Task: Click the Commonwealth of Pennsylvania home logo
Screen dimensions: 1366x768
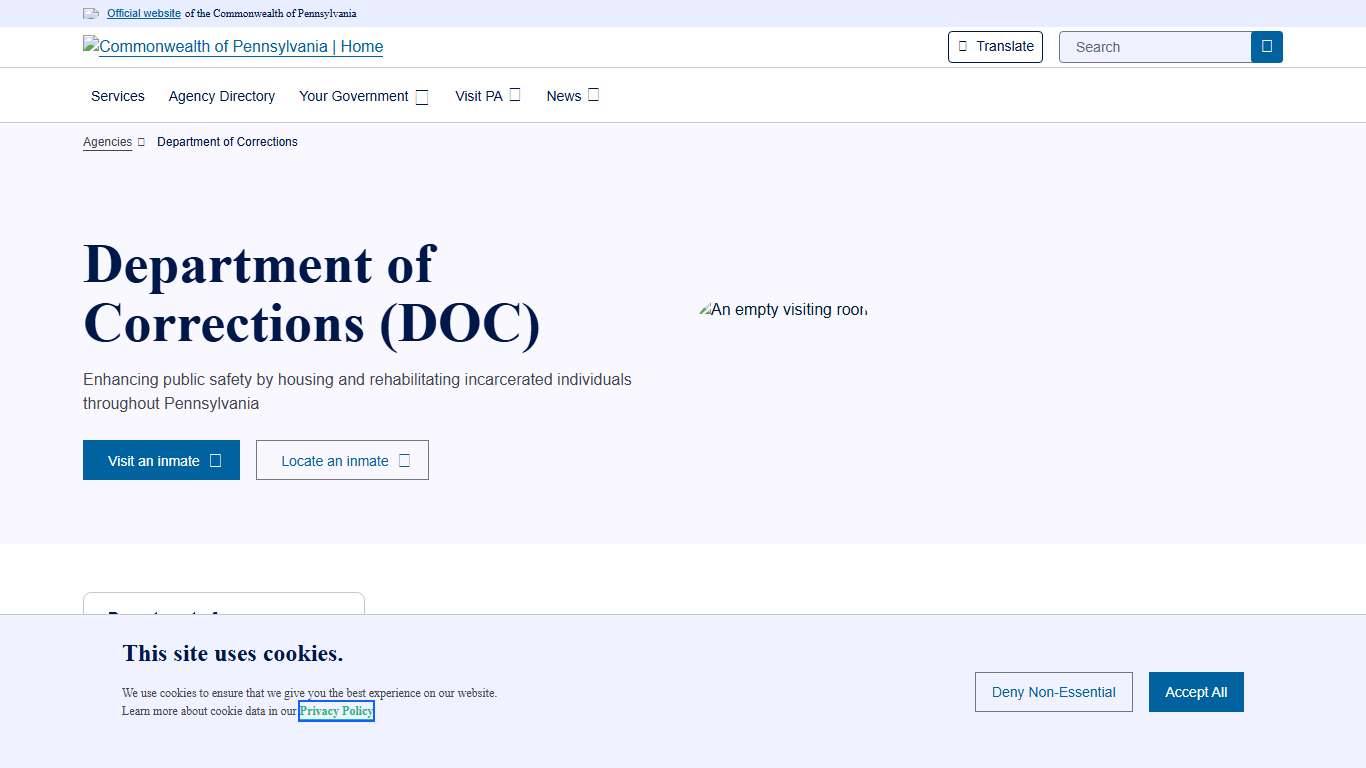Action: [x=233, y=46]
